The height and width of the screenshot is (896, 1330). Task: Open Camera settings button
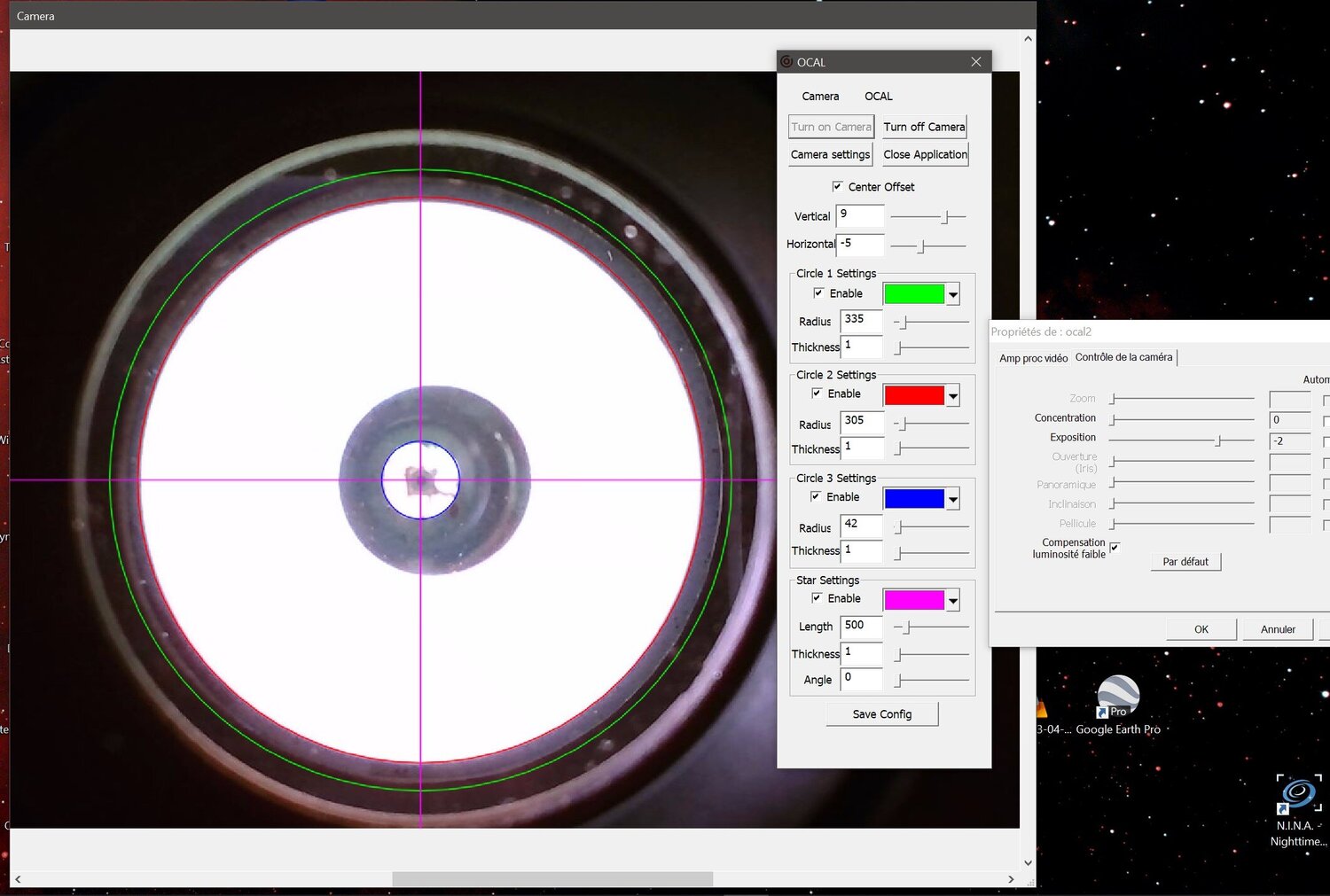(830, 154)
